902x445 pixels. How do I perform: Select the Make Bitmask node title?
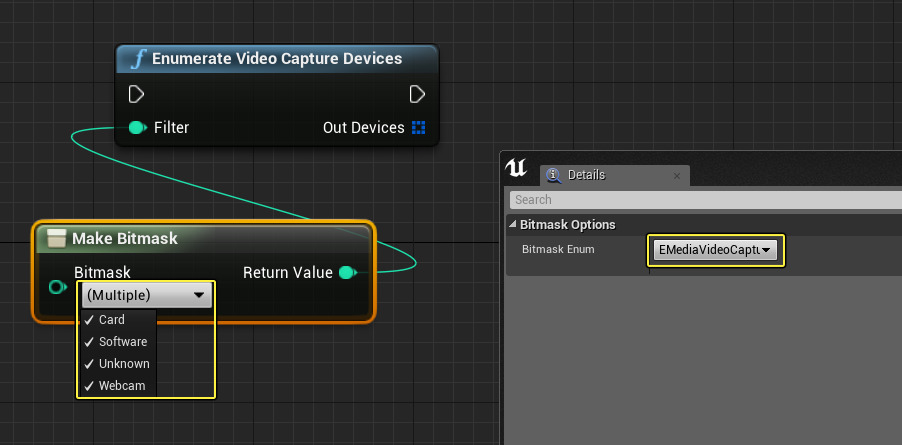coord(125,238)
